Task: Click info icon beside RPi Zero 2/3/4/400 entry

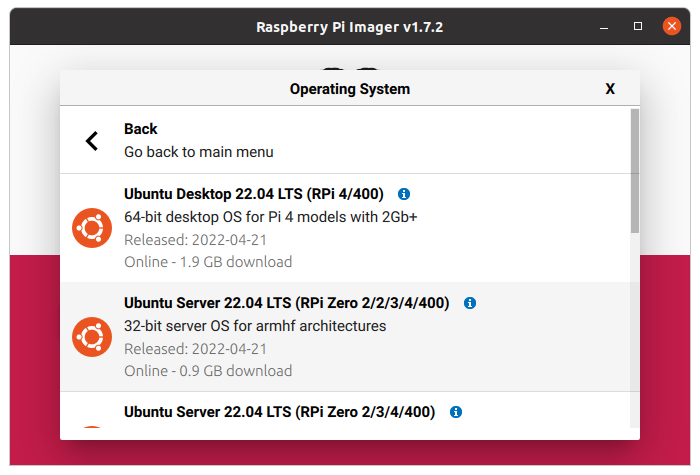Action: [456, 411]
